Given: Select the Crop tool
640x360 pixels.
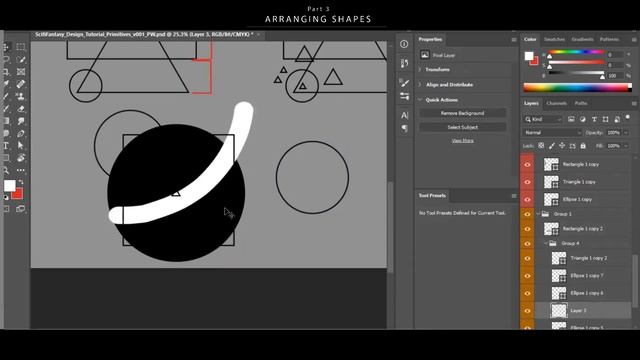Looking at the screenshot, I should pos(6,72).
